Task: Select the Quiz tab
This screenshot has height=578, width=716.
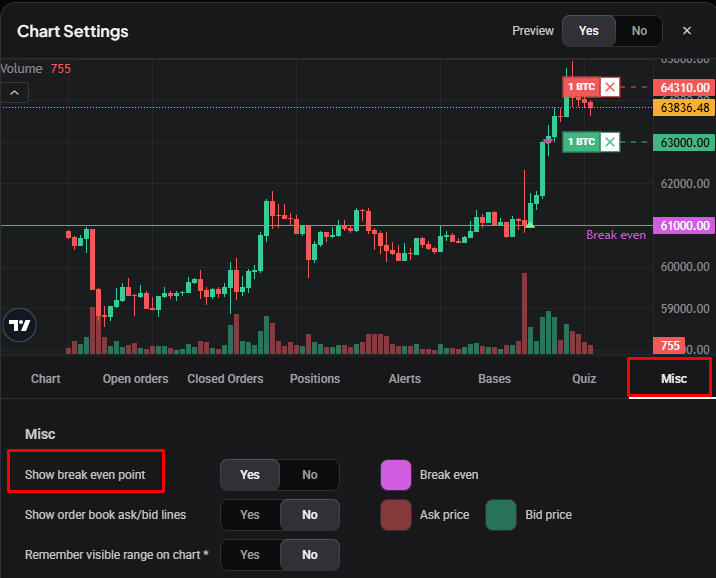Action: (584, 378)
